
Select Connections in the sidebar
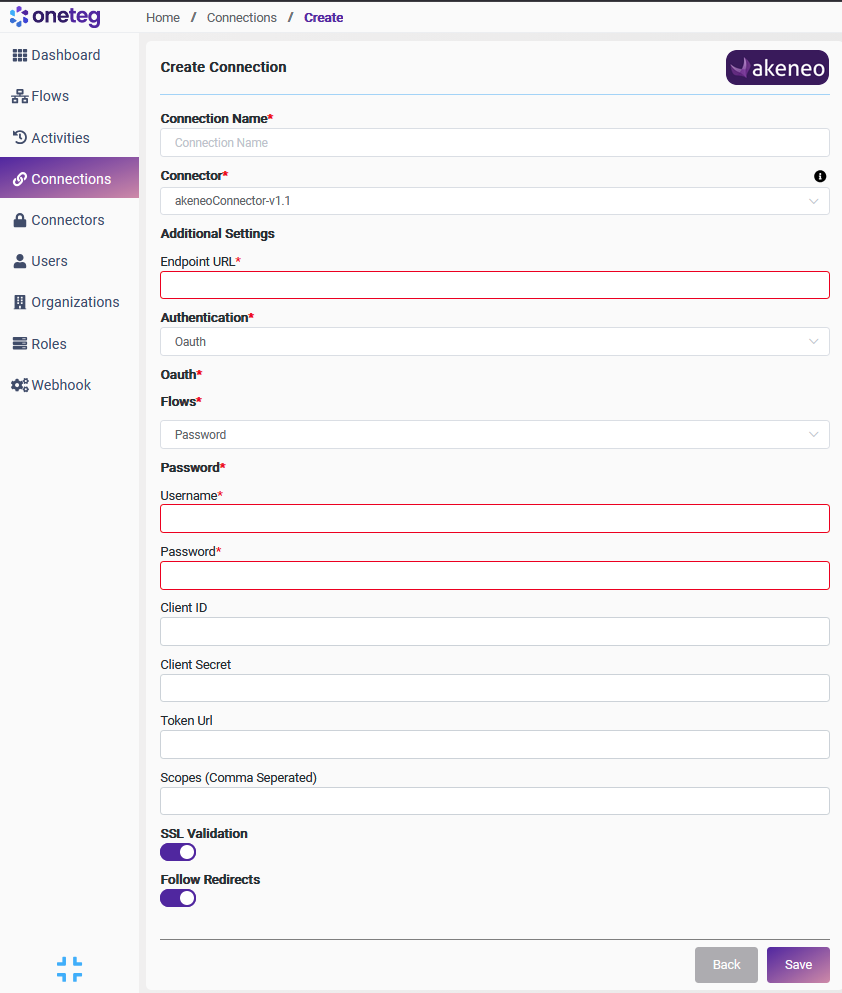70,179
